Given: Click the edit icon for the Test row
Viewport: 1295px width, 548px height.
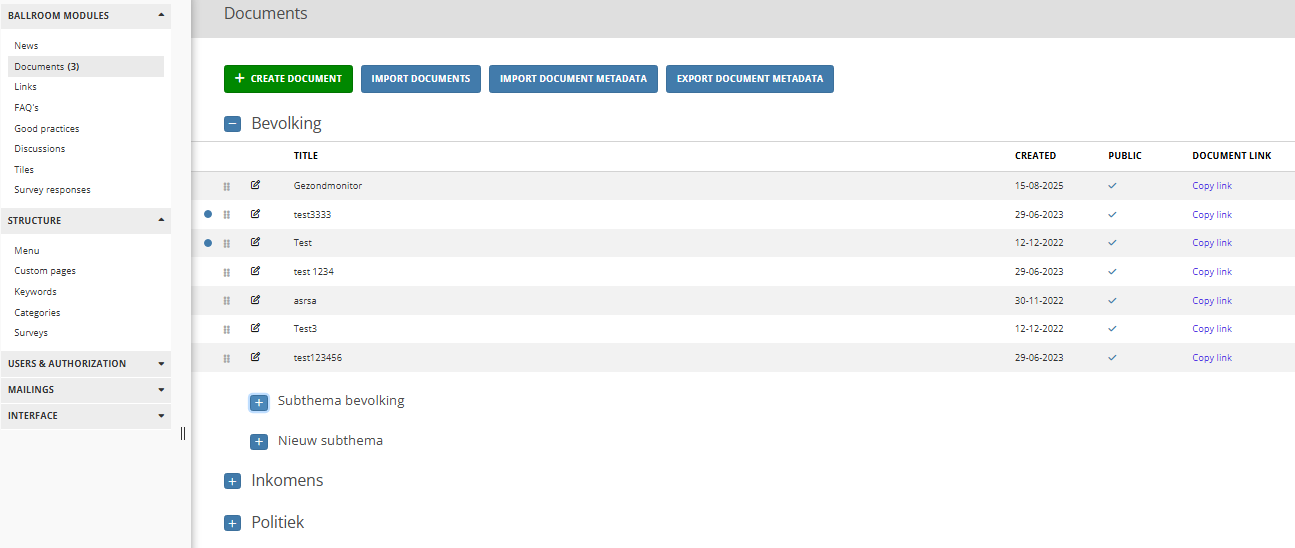Looking at the screenshot, I should [x=255, y=242].
